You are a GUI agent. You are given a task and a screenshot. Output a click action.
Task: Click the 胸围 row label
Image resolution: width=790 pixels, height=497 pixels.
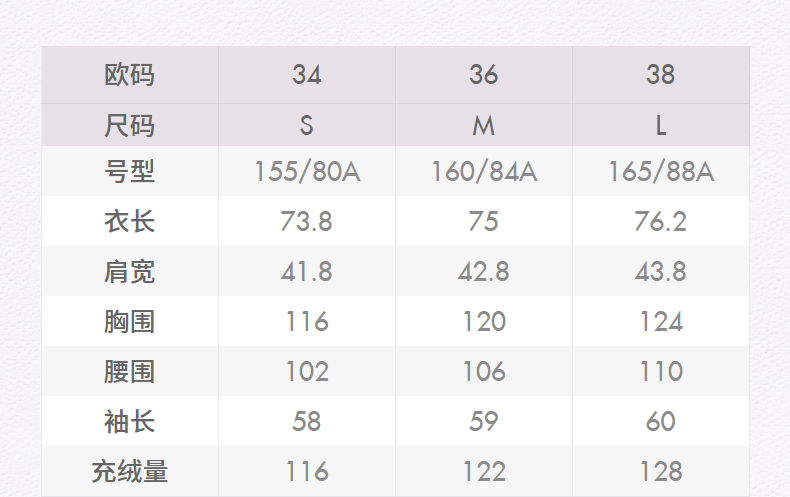[130, 321]
